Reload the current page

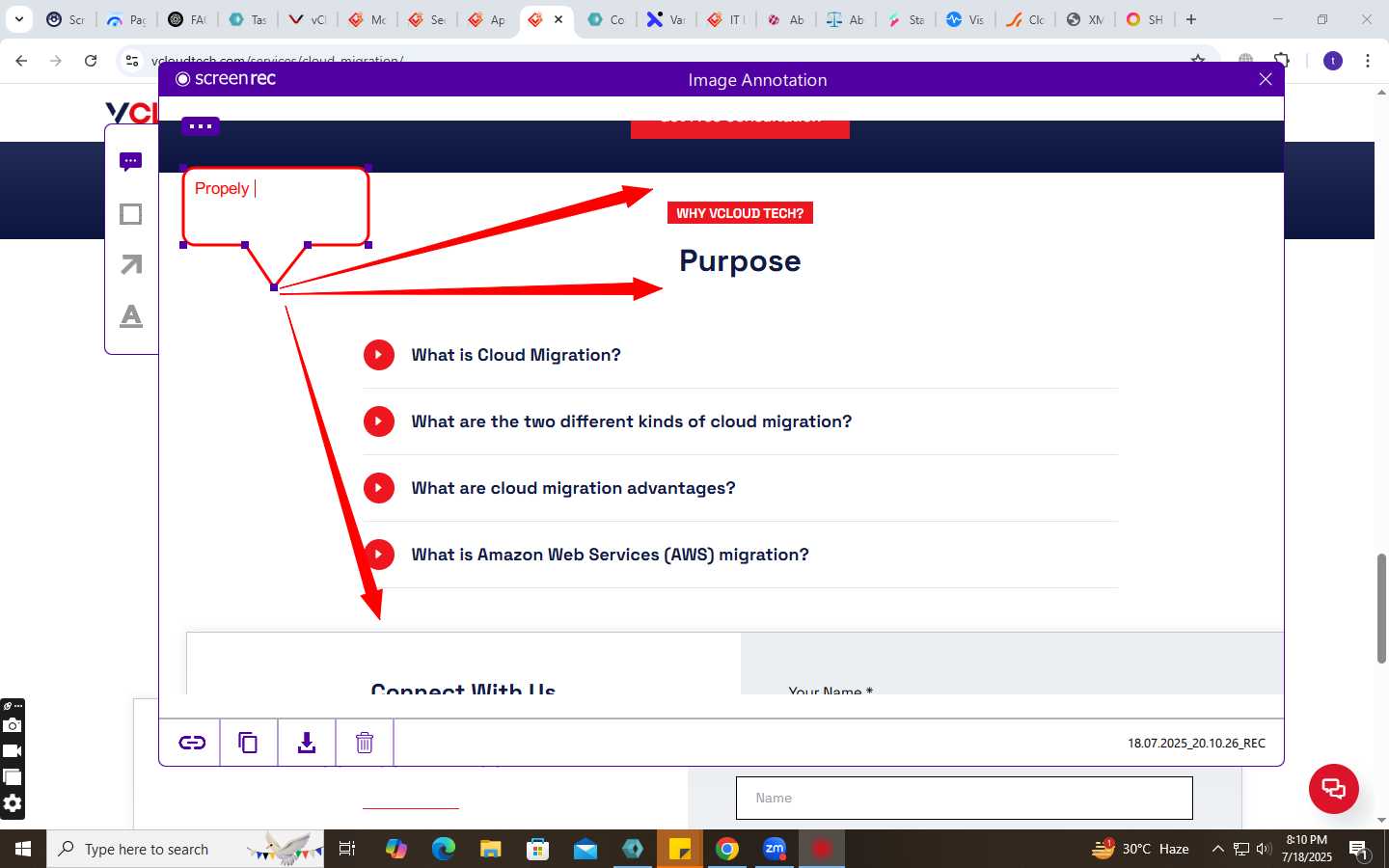coord(91,61)
